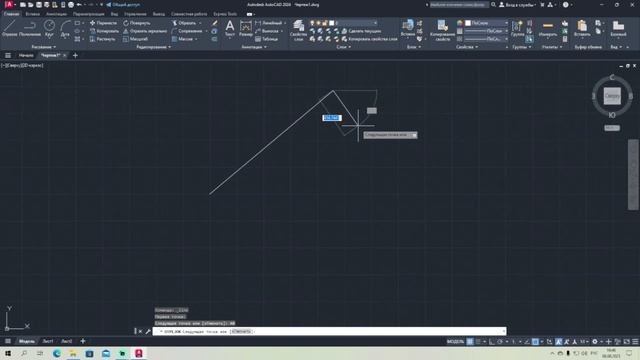Toggle grid display in status bar

[470, 342]
